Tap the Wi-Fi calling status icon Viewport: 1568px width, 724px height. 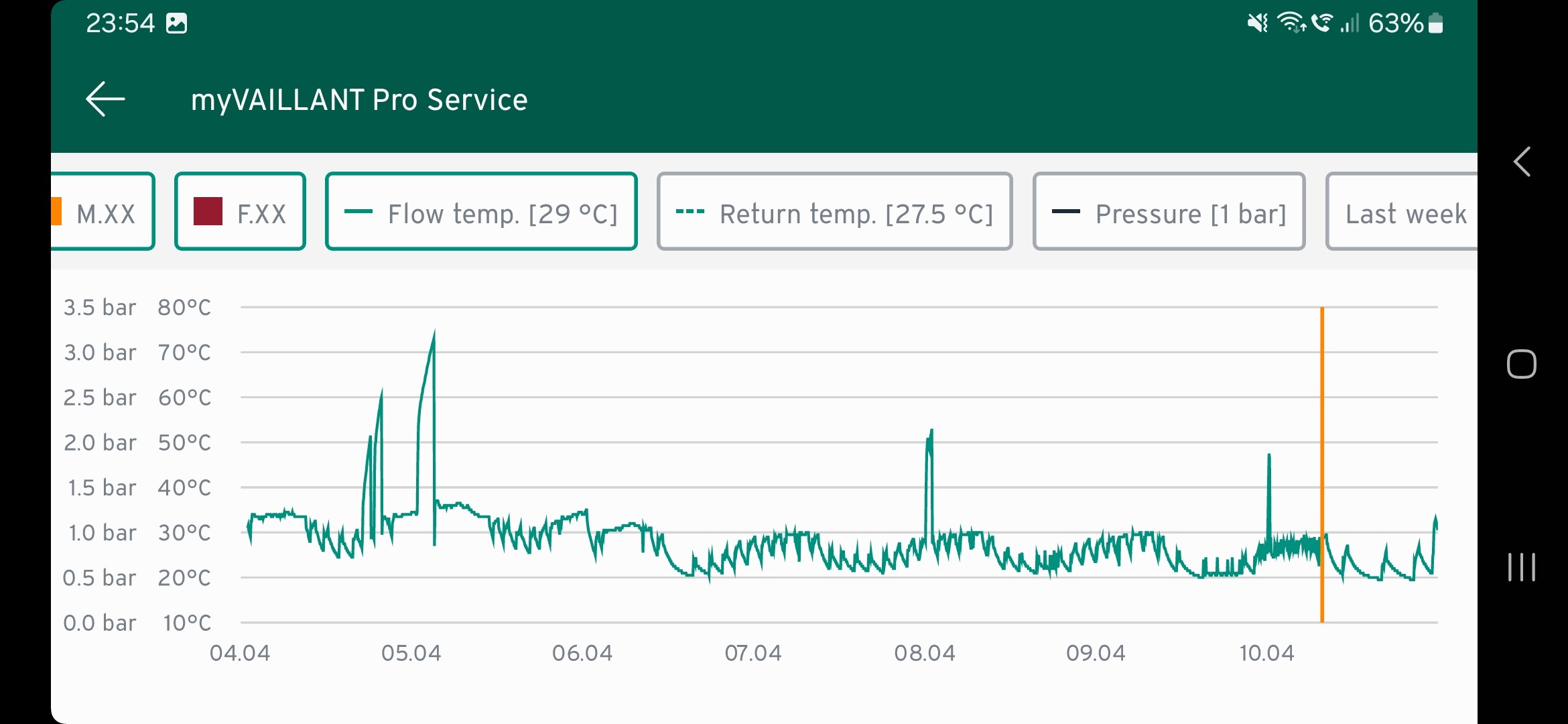point(1321,23)
